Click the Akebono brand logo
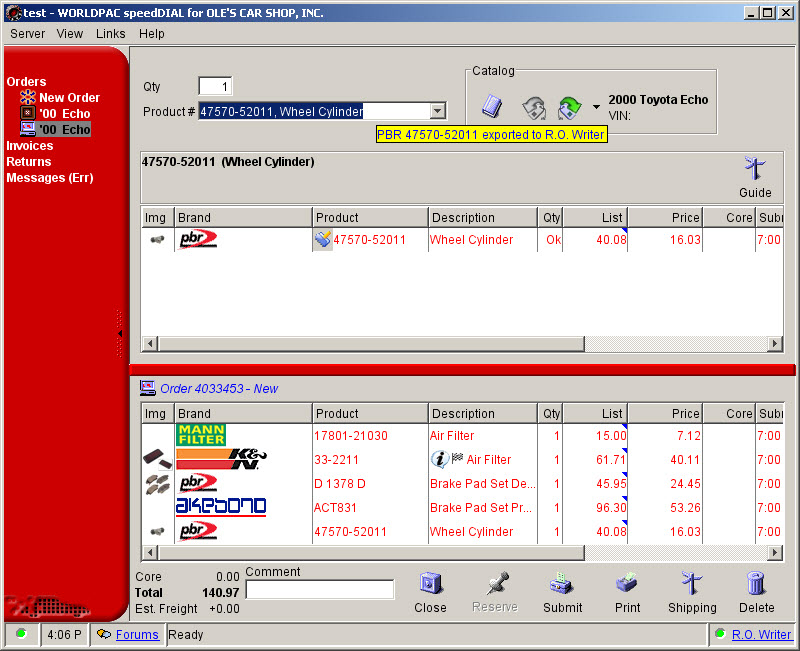This screenshot has width=800, height=651. 221,507
